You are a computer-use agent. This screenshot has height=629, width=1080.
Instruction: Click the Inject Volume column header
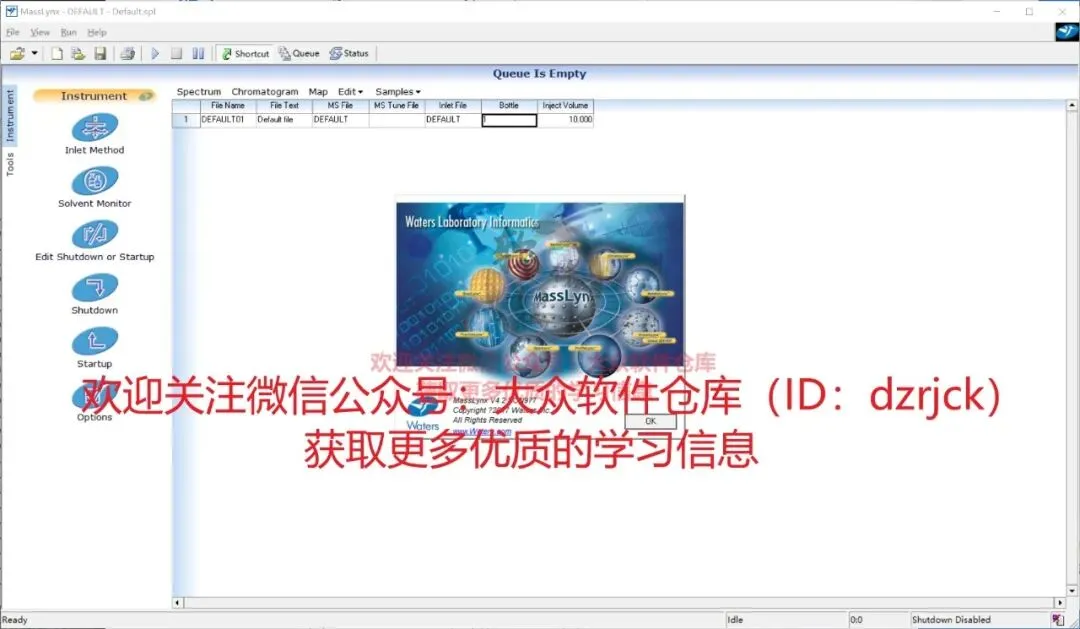coord(565,105)
